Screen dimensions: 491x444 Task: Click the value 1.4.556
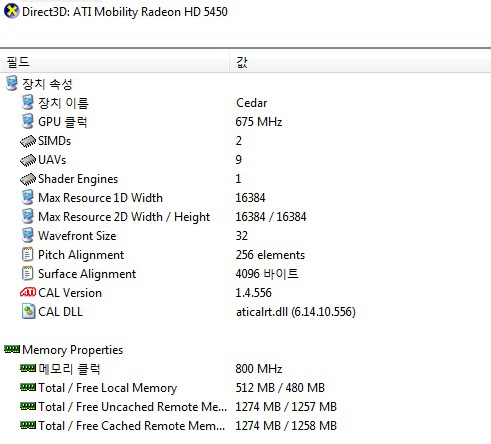click(253, 293)
